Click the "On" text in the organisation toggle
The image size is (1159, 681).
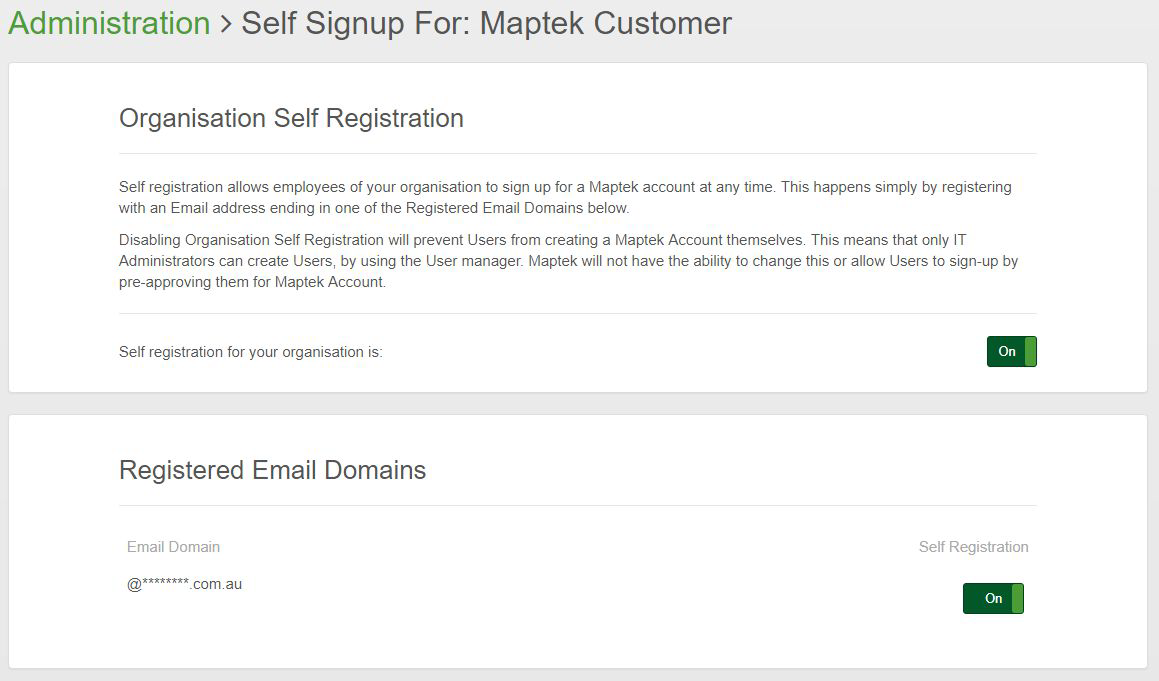coord(1006,352)
